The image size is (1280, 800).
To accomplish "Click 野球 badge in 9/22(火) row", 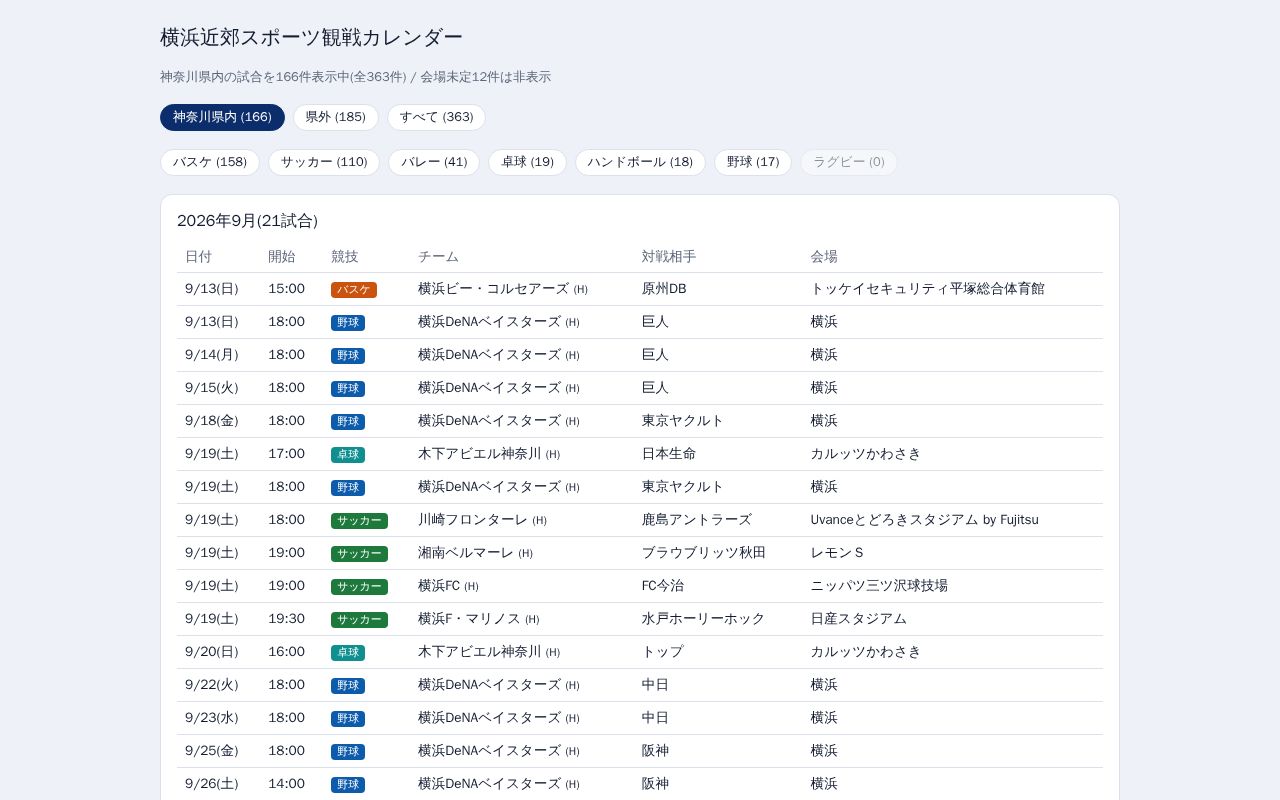I will (348, 686).
